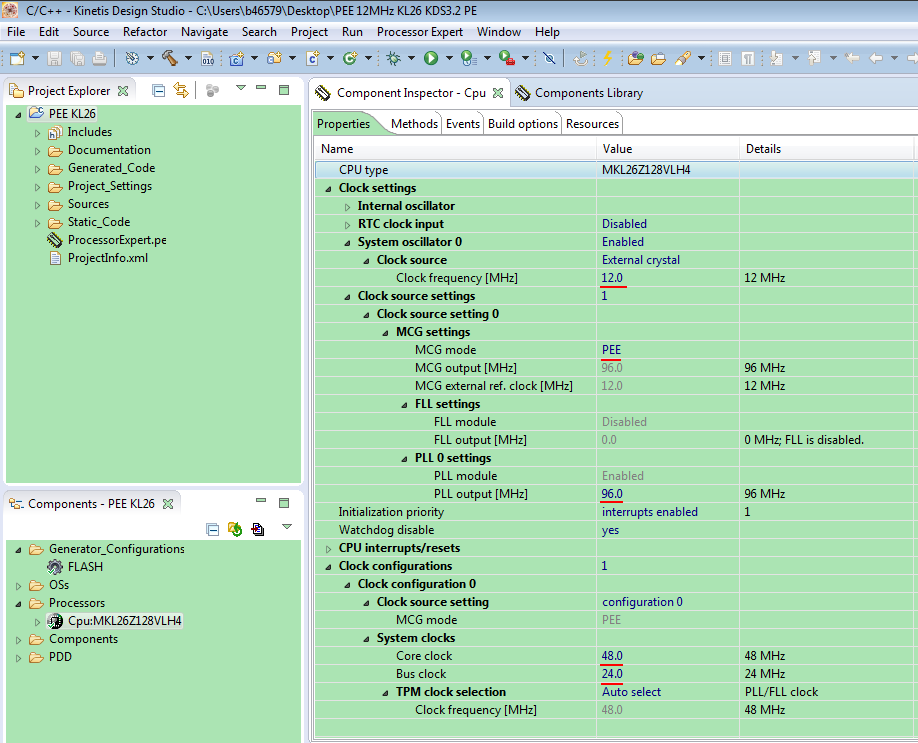The width and height of the screenshot is (918, 743).
Task: Click the red export icon in Components panel
Action: tap(258, 529)
